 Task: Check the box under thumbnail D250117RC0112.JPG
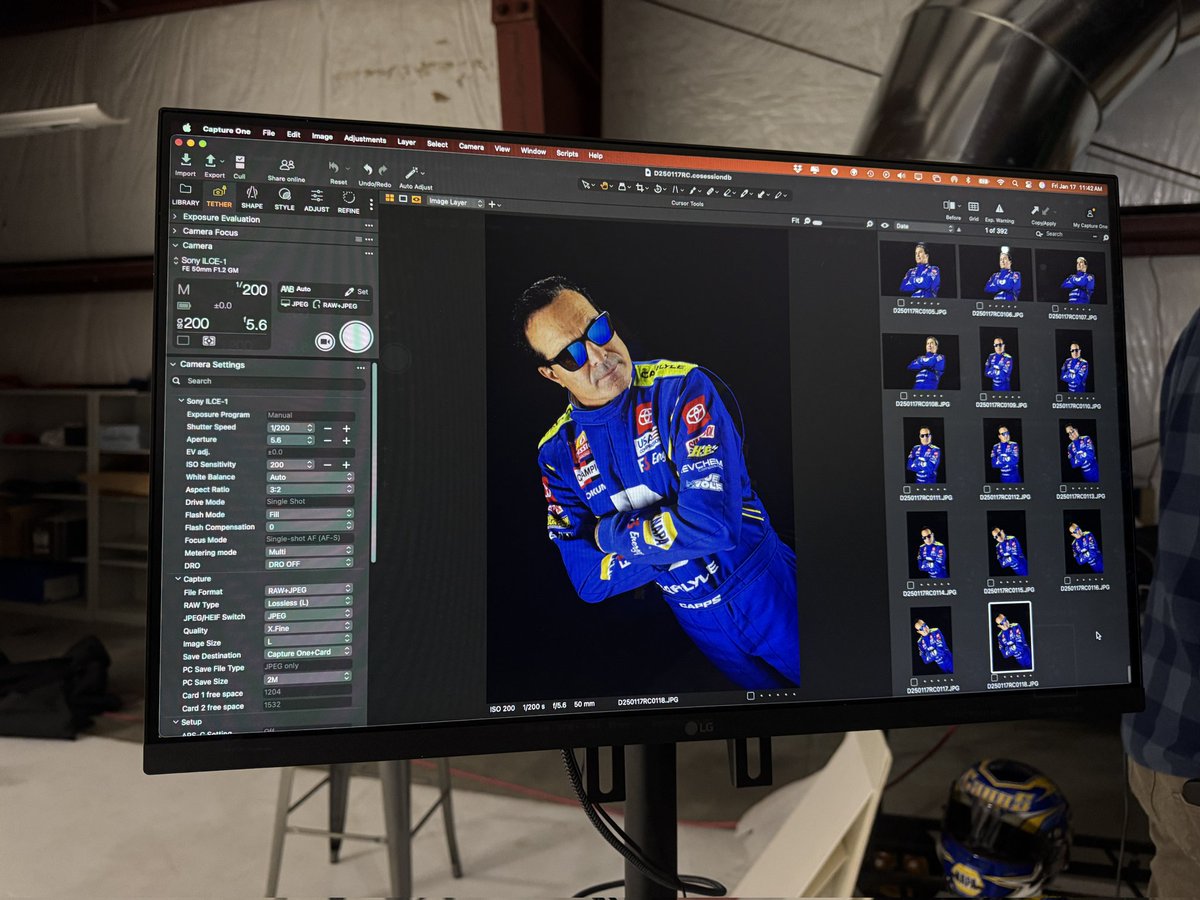tap(987, 489)
